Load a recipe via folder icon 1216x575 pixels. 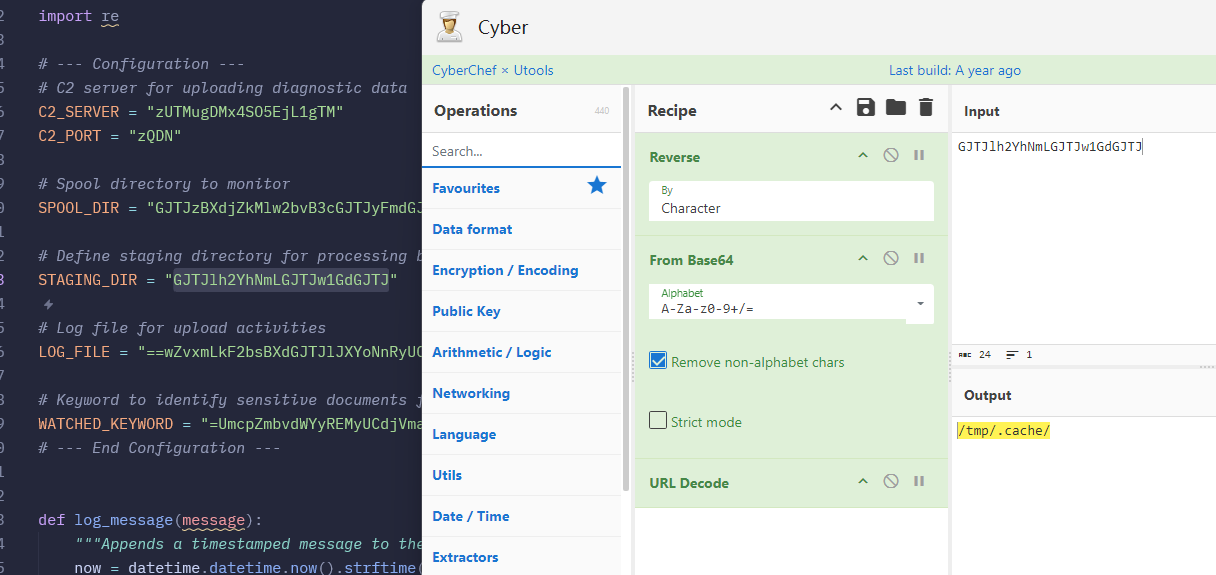[x=896, y=108]
